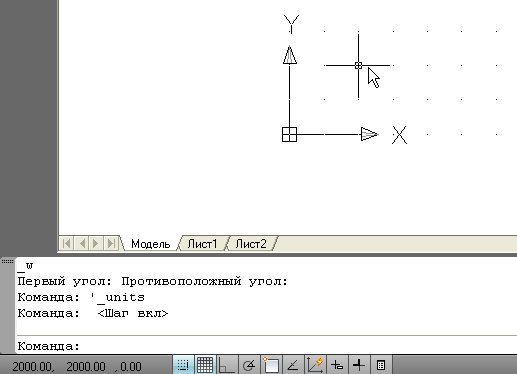Screen dimensions: 517x374
Task: Toggle Dynamic UCS button
Action: click(x=315, y=365)
